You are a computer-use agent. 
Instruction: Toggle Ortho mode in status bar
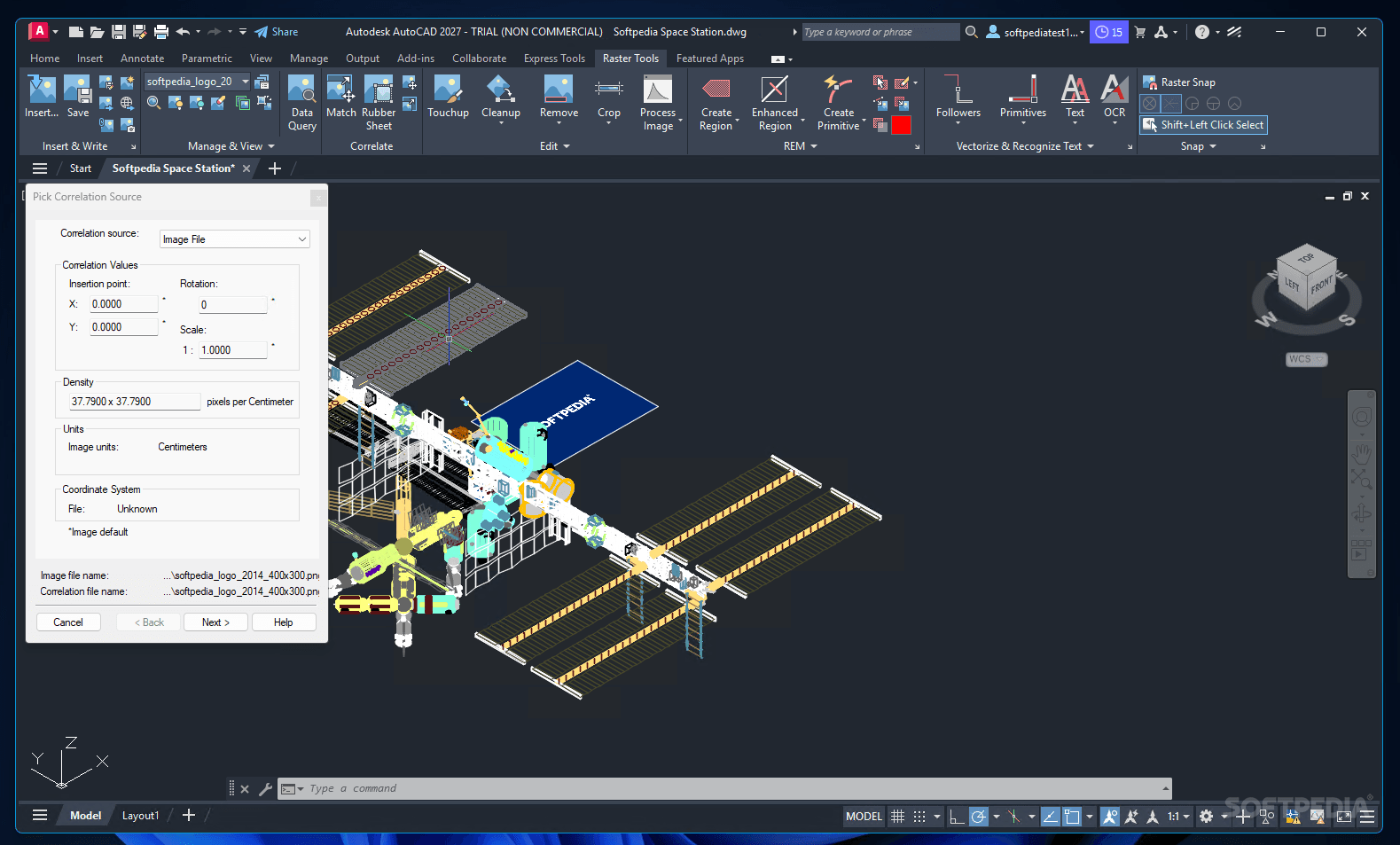(x=956, y=817)
